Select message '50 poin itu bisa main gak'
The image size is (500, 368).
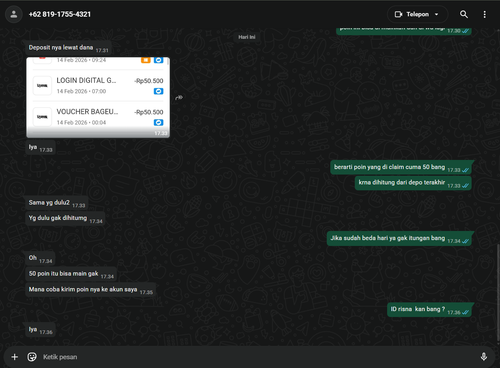71,274
